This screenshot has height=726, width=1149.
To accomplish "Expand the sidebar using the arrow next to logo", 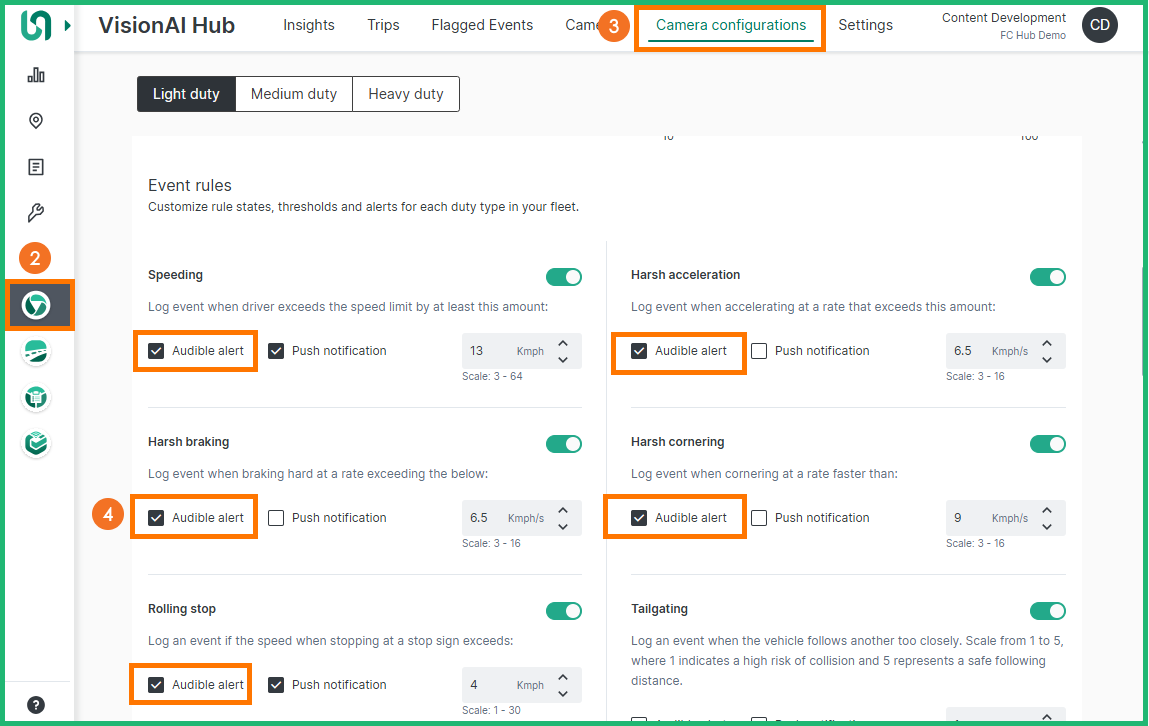I will [x=68, y=25].
